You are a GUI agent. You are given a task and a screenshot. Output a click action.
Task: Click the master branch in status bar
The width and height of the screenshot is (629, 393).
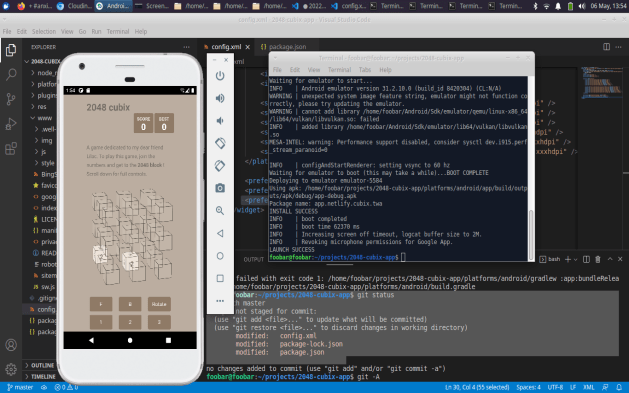tap(20, 387)
